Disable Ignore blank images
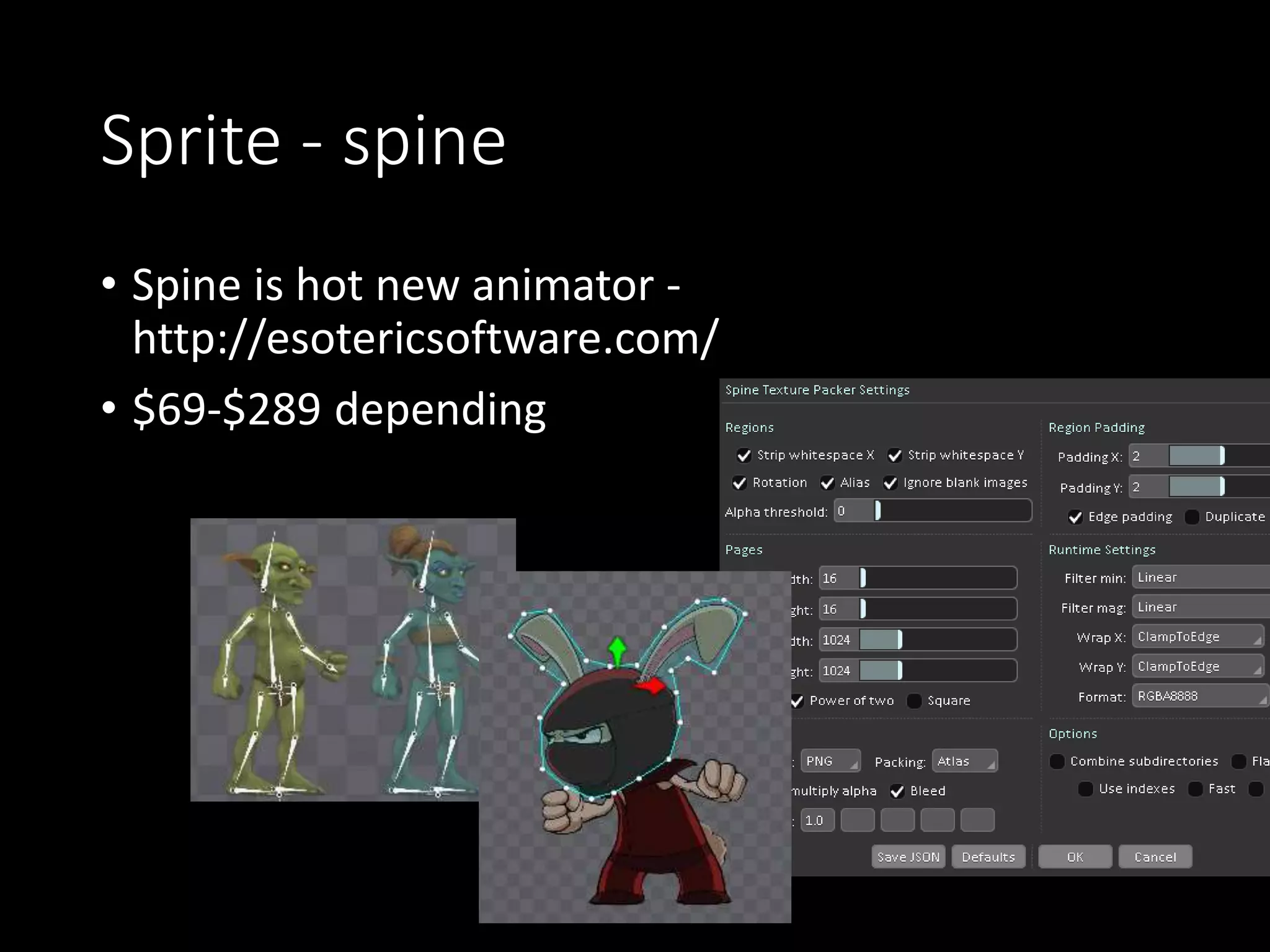Viewport: 1270px width, 952px height. point(890,483)
